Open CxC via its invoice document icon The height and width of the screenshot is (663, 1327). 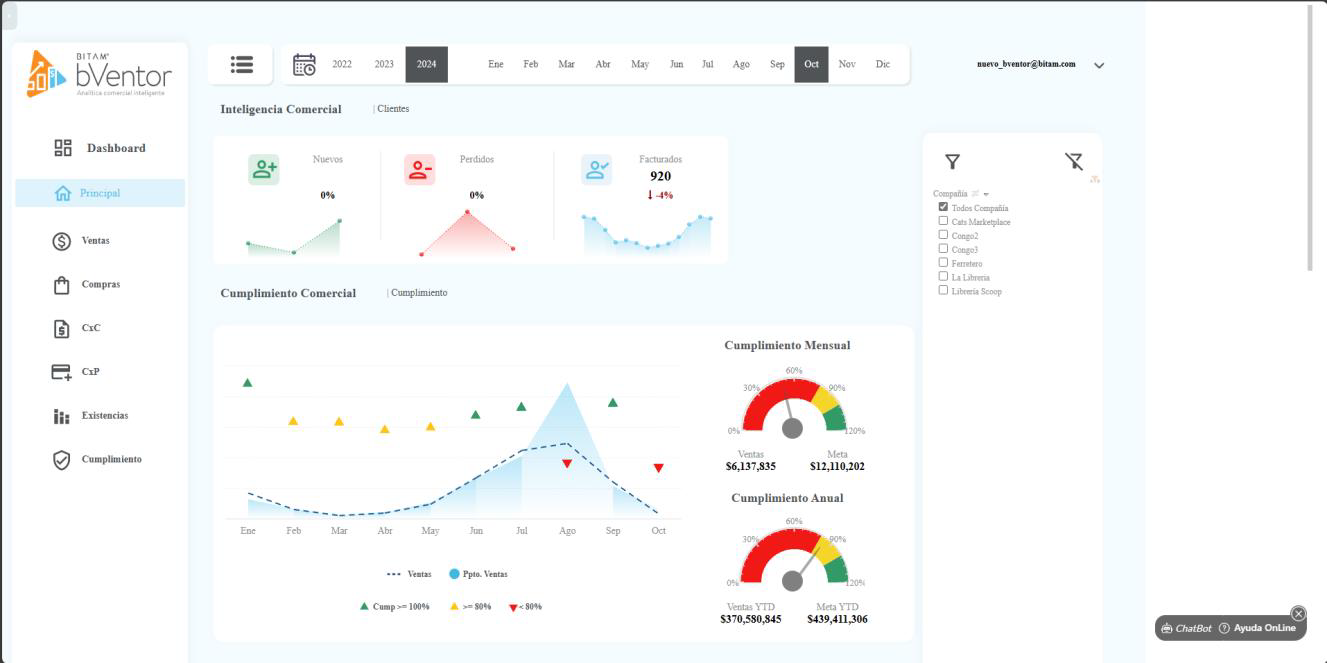point(61,328)
